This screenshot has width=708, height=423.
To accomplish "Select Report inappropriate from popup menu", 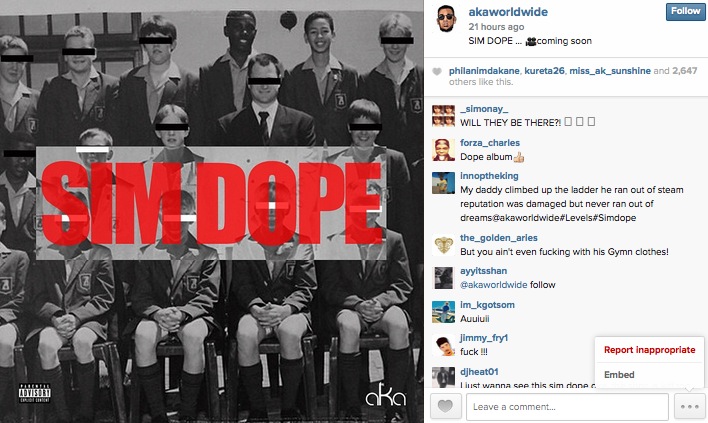I will pyautogui.click(x=649, y=350).
